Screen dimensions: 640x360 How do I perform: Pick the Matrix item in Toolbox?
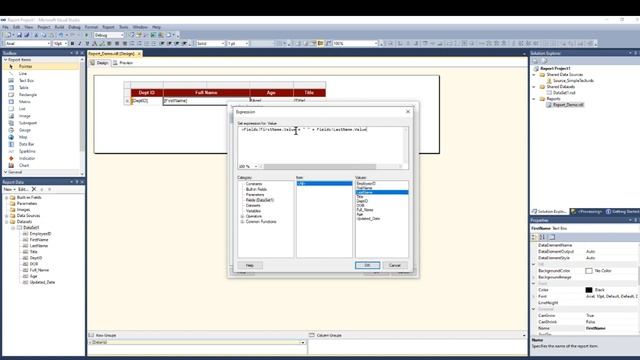click(x=24, y=102)
